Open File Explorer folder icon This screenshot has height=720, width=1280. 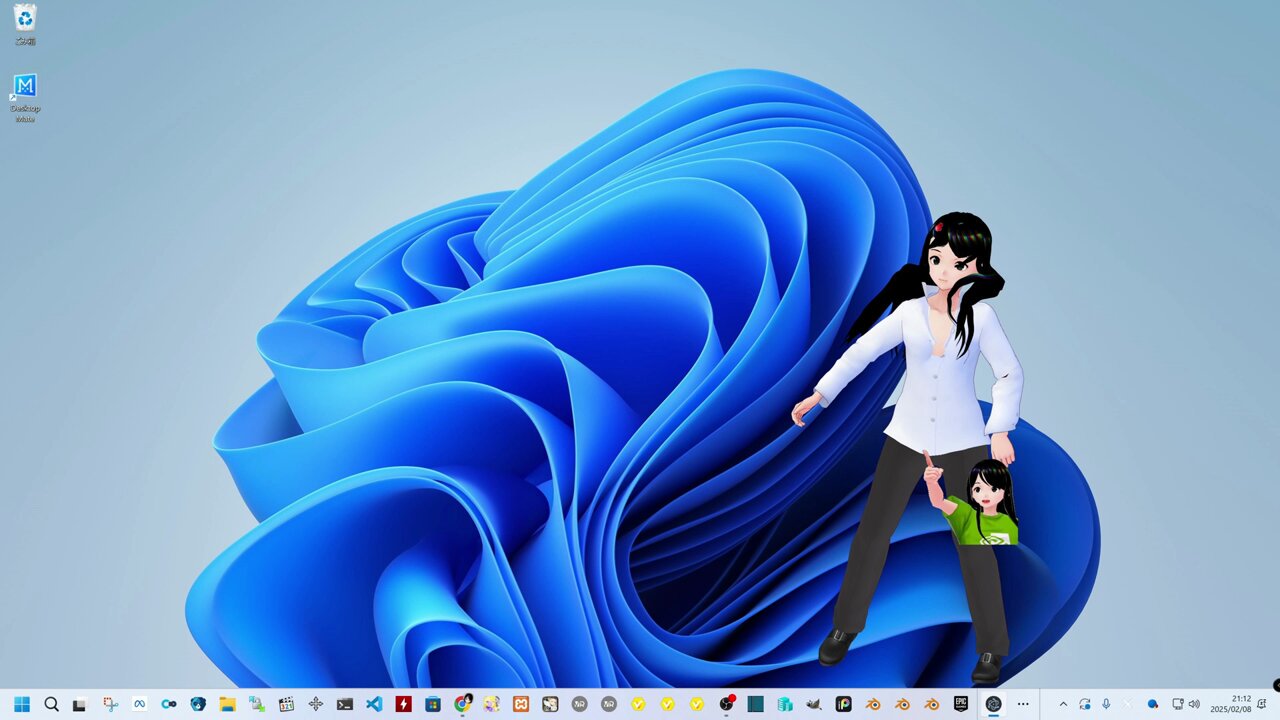[227, 704]
